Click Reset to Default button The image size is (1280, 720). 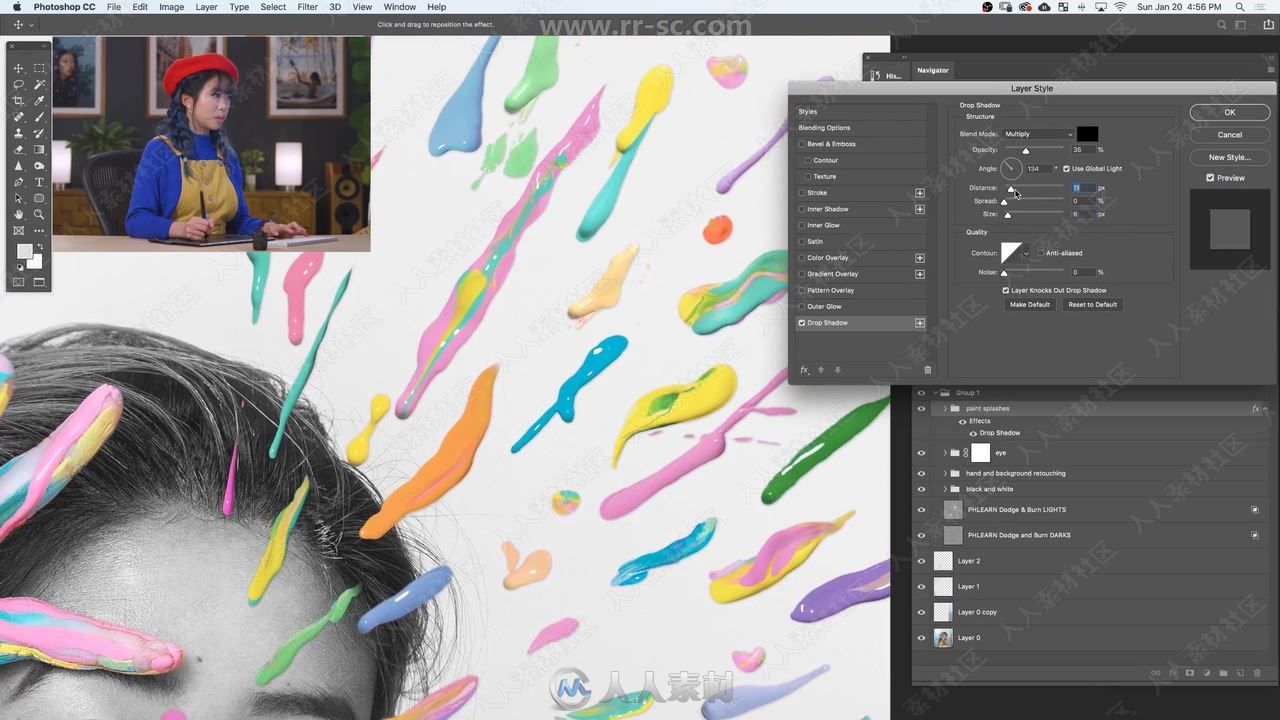tap(1092, 305)
